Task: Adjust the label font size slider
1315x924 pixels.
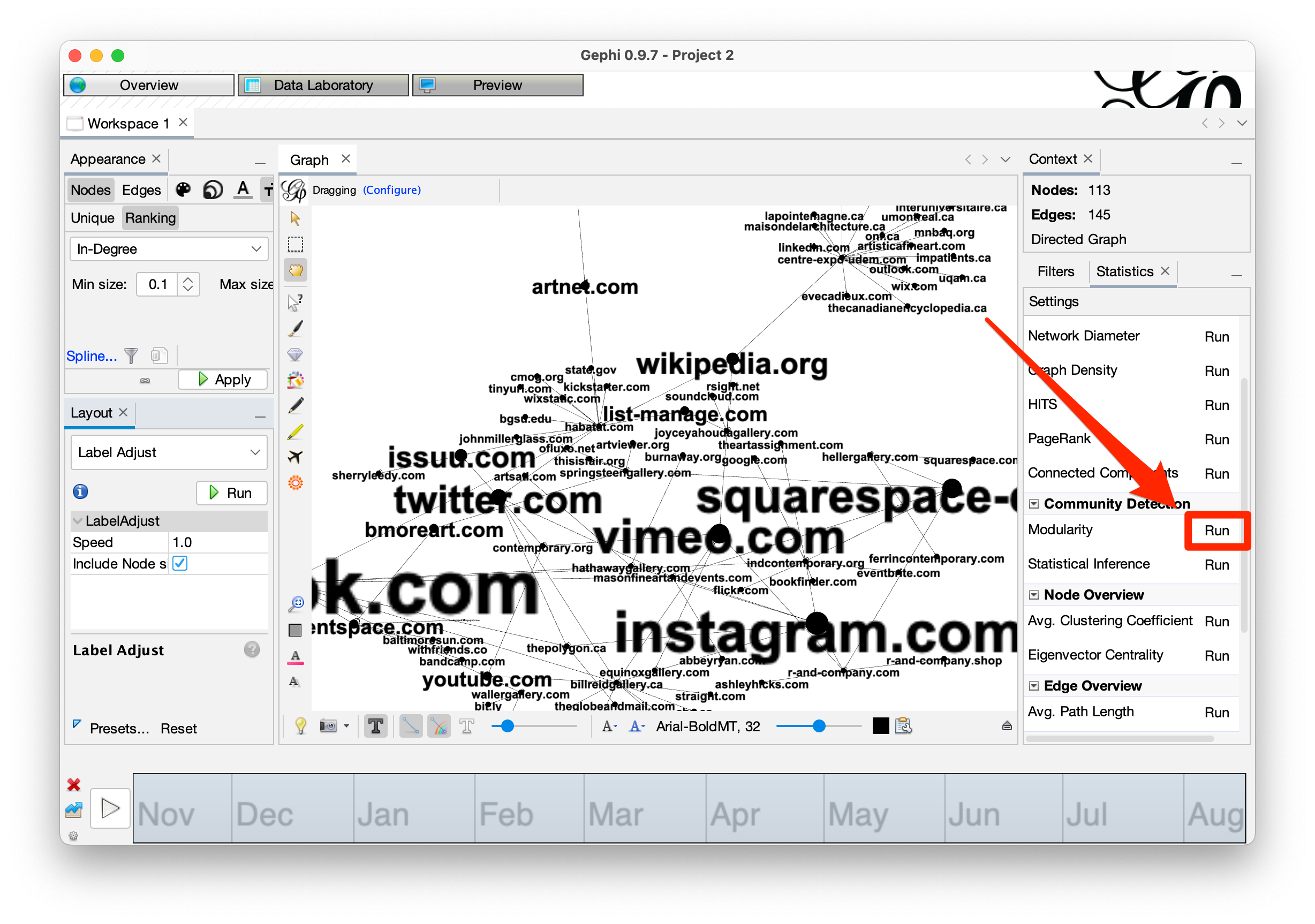Action: (x=819, y=726)
